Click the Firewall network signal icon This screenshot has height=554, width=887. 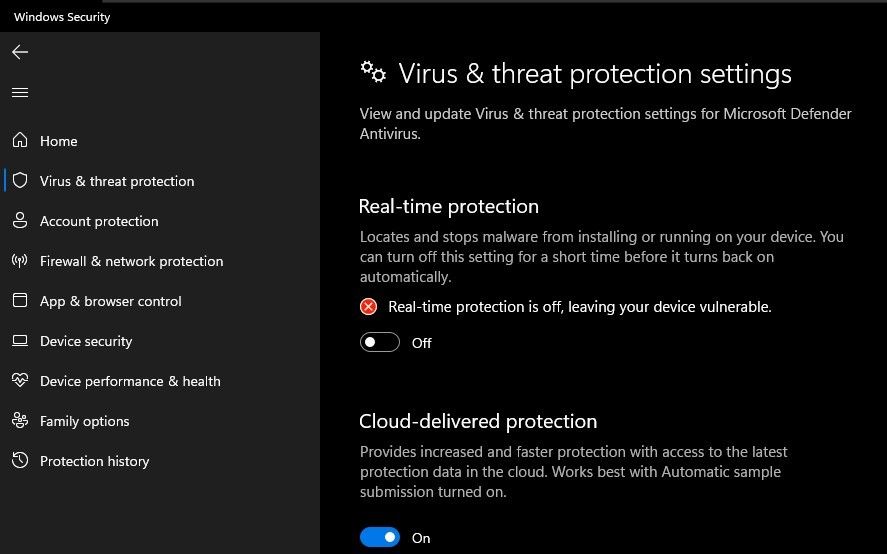click(x=20, y=261)
